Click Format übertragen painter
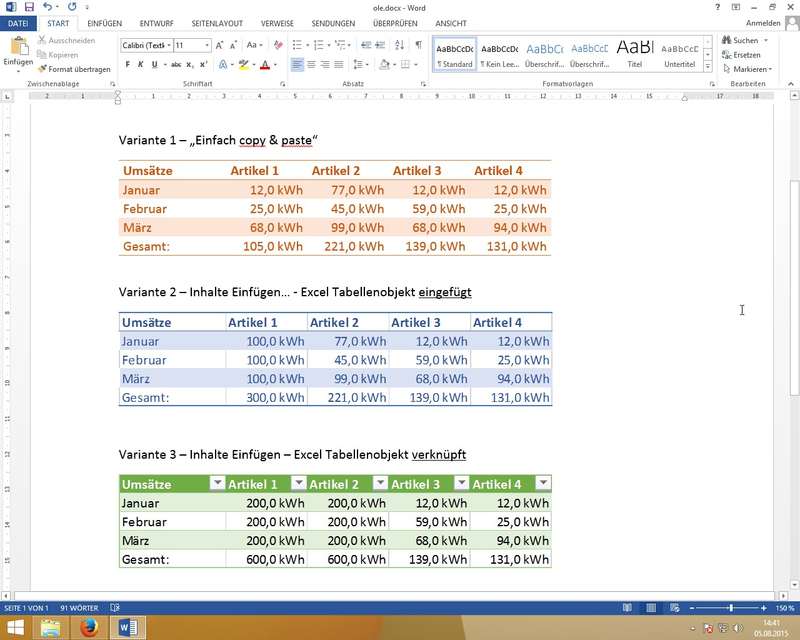Viewport: 800px width, 640px height. click(74, 69)
